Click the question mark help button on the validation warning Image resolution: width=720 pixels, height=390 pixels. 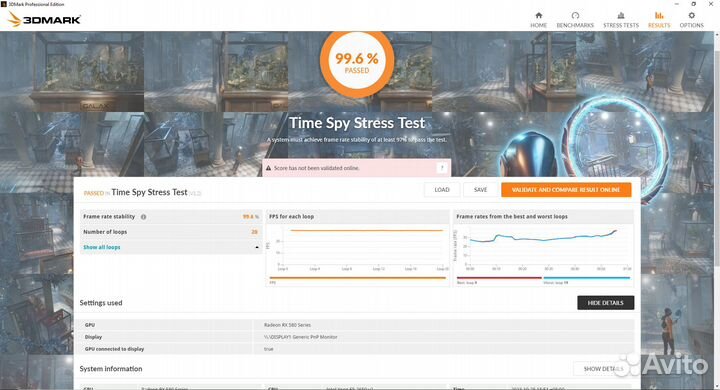tap(442, 168)
